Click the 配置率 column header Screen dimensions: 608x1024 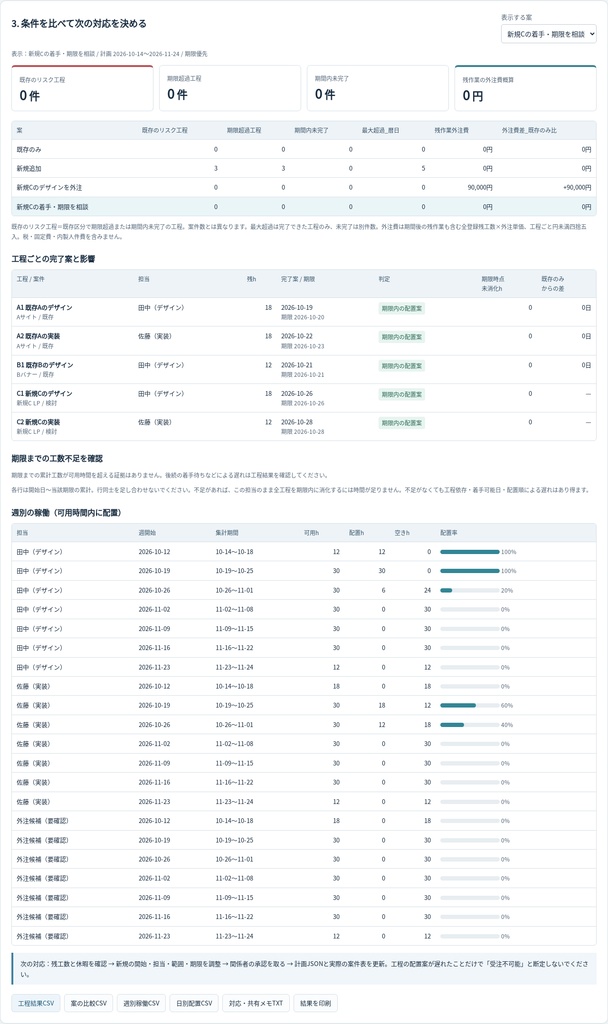pyautogui.click(x=449, y=533)
